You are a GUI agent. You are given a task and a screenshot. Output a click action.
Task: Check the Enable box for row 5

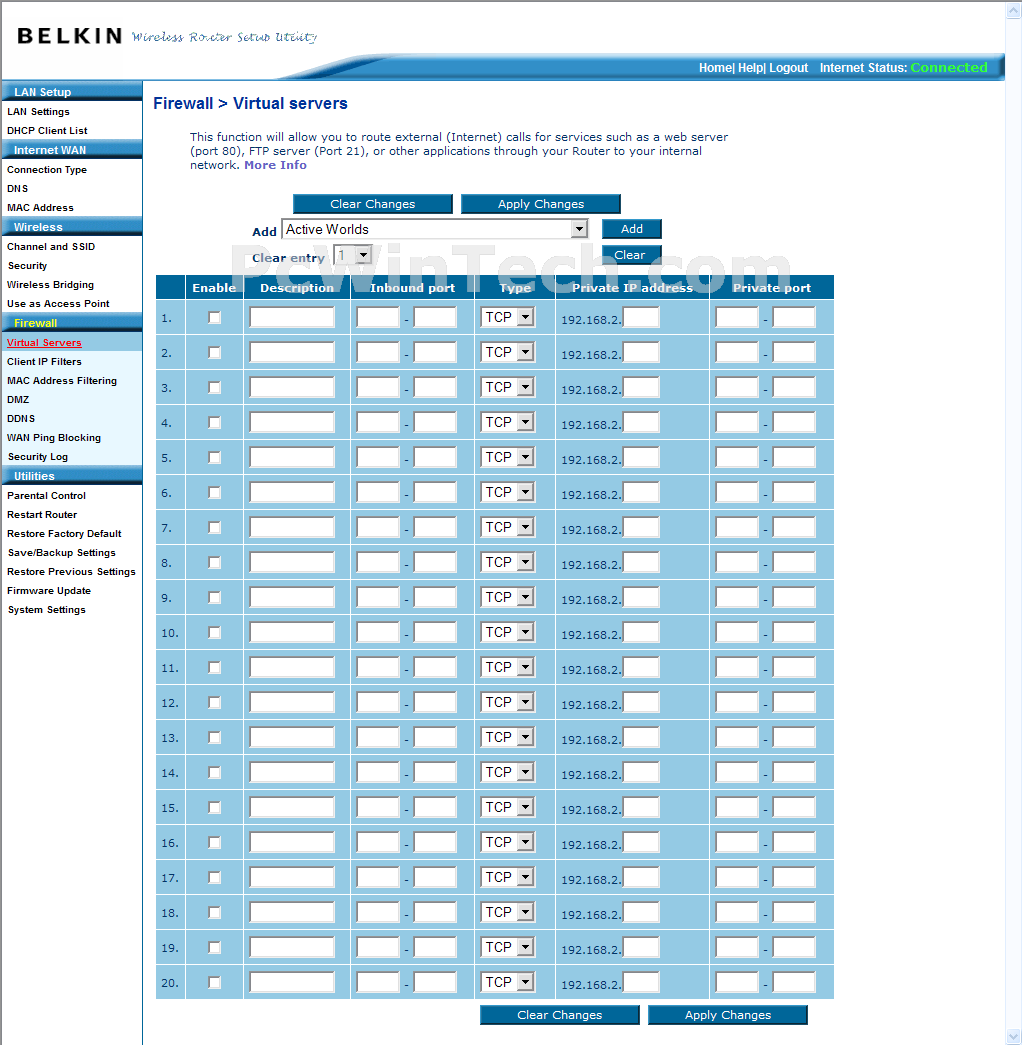click(x=214, y=457)
